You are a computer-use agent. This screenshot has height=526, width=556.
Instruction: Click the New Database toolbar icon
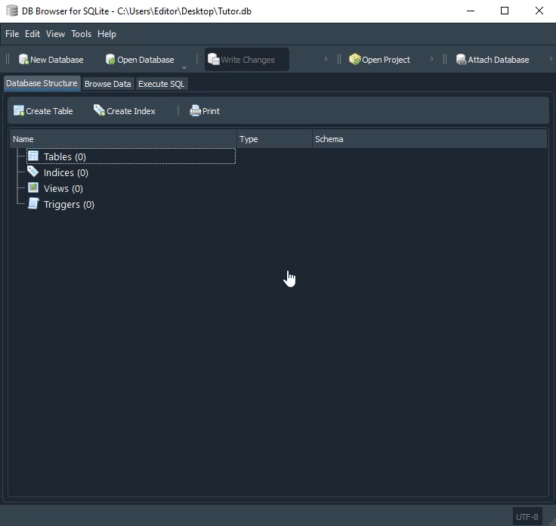coord(23,59)
